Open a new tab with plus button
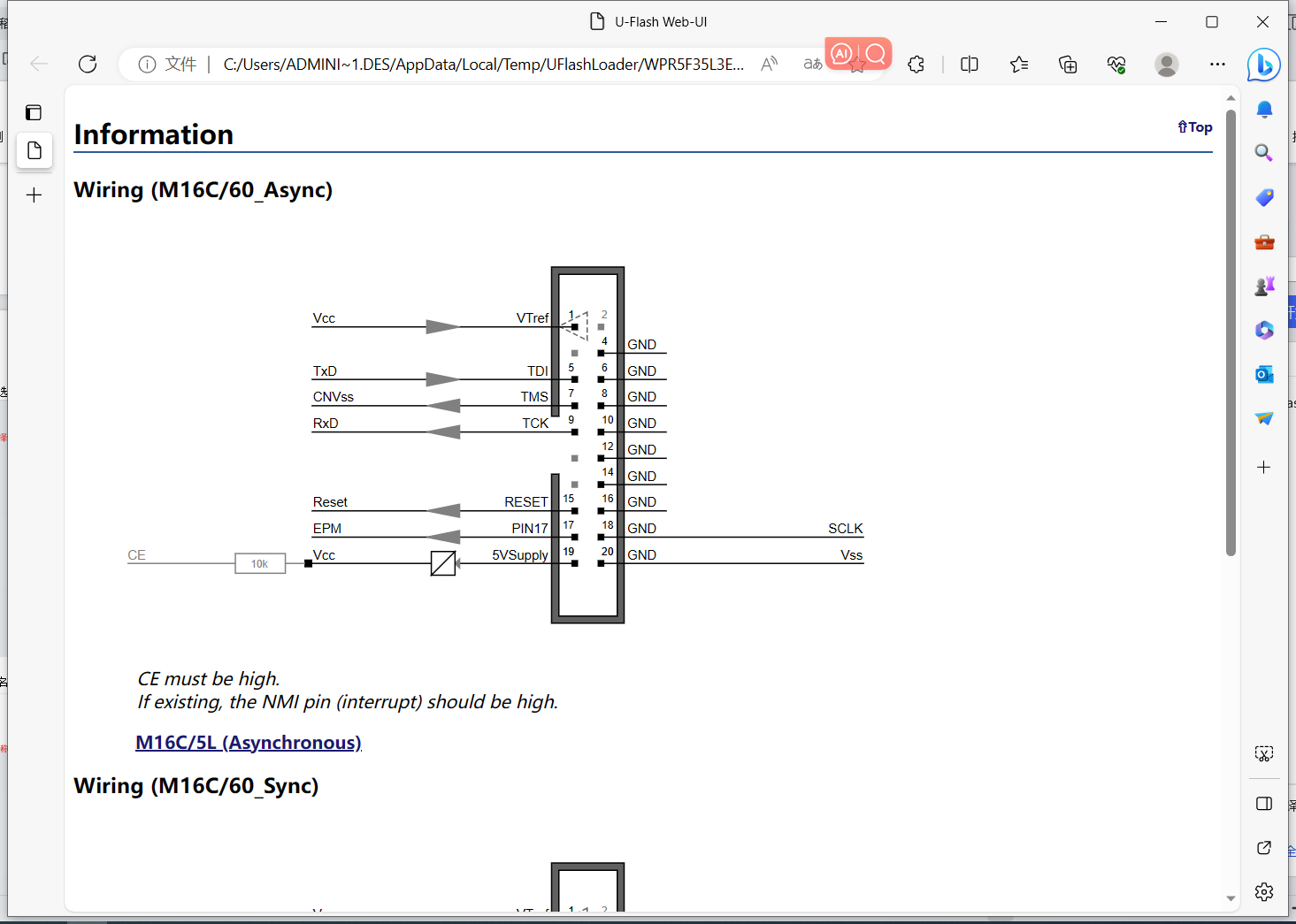Viewport: 1296px width, 924px height. pos(34,195)
